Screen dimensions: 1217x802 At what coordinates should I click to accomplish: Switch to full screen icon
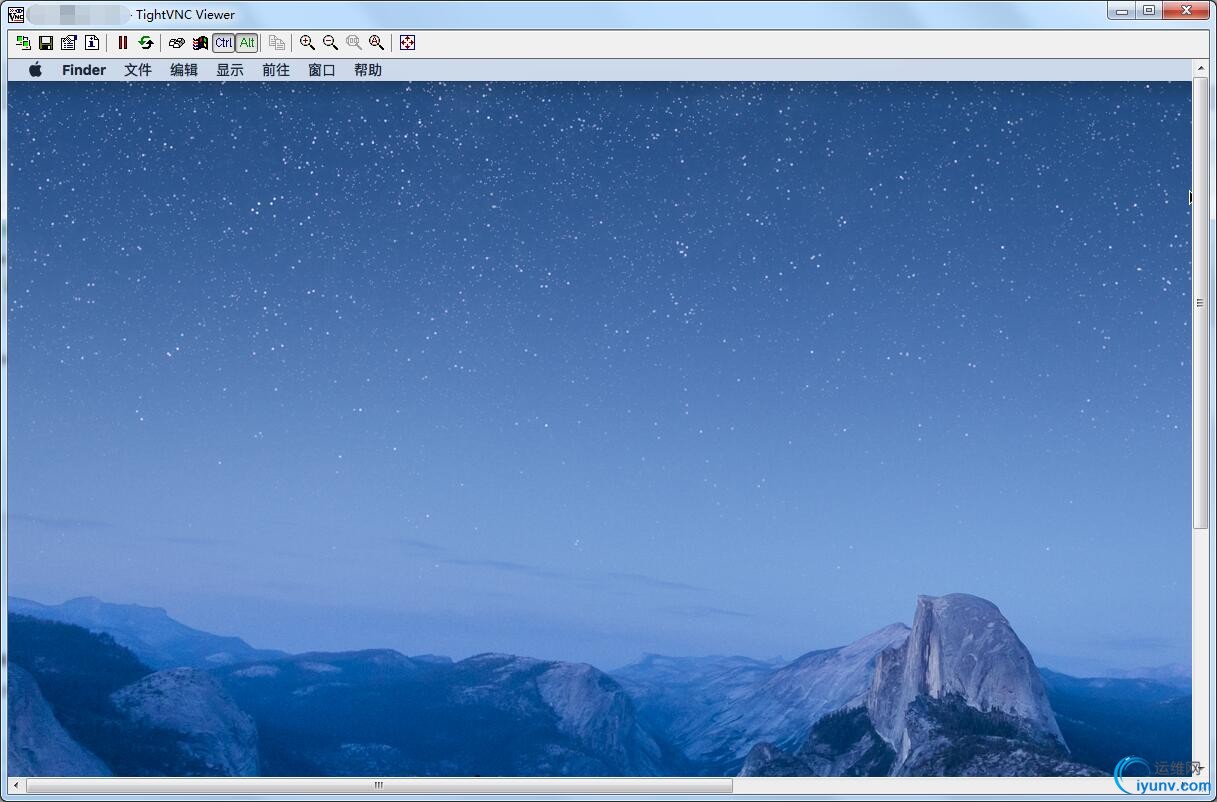(x=407, y=43)
